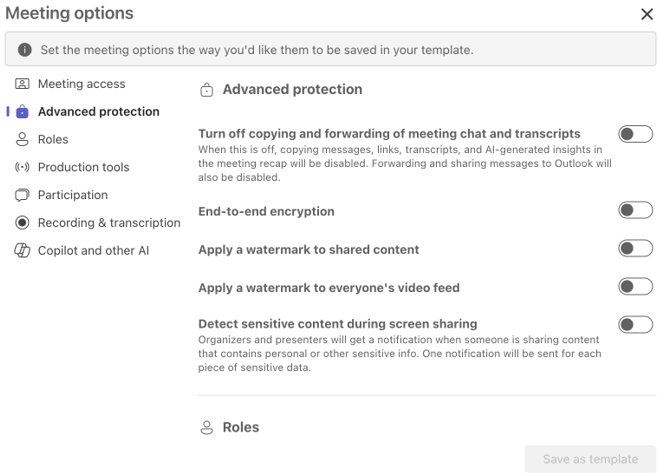
Task: Click the Copilot and other AI icon
Action: pos(22,251)
